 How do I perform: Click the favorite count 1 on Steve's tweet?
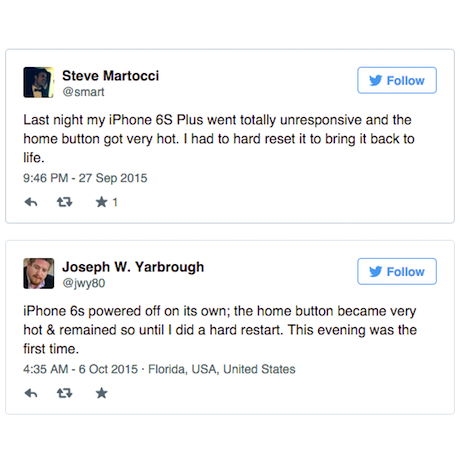pos(115,202)
